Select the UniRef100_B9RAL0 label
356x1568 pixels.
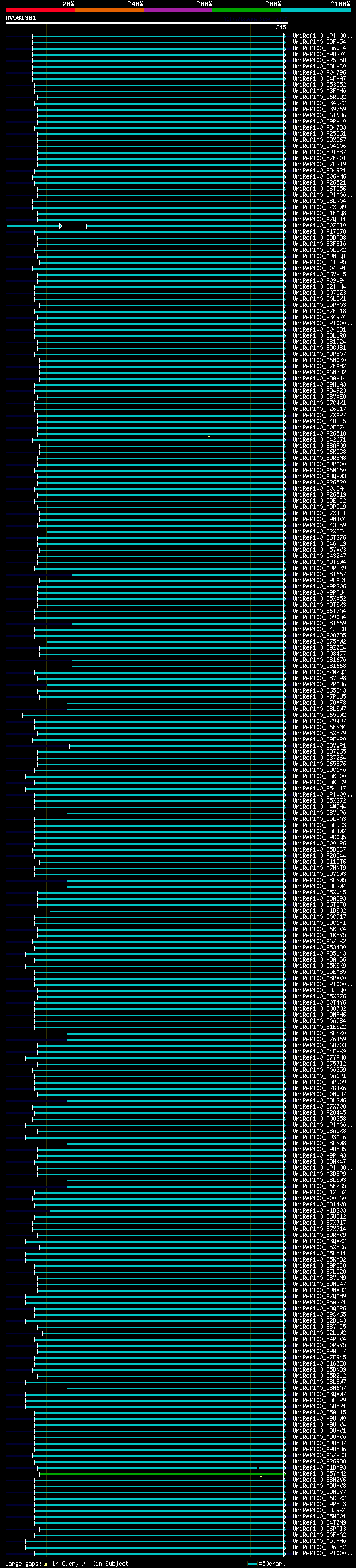point(319,121)
